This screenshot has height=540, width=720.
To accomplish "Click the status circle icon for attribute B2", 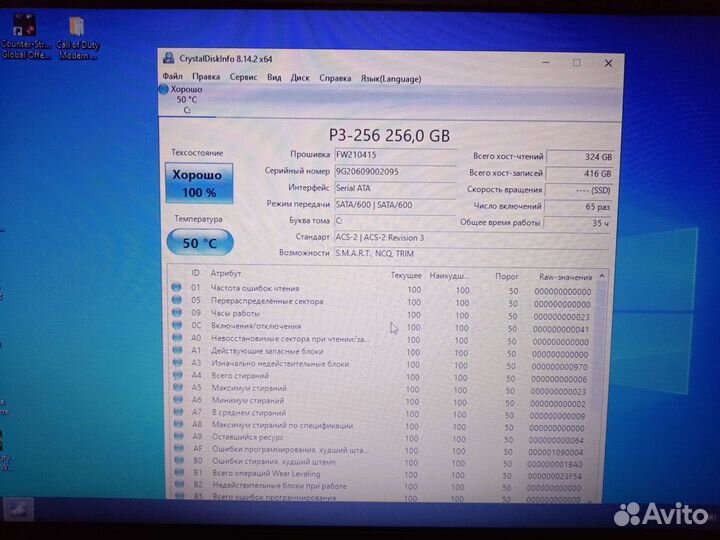I will click(x=180, y=484).
